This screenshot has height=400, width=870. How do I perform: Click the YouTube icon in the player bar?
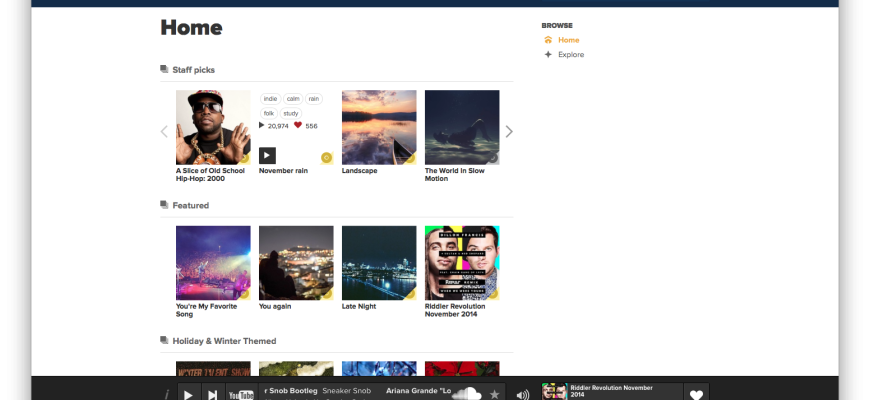click(x=241, y=394)
